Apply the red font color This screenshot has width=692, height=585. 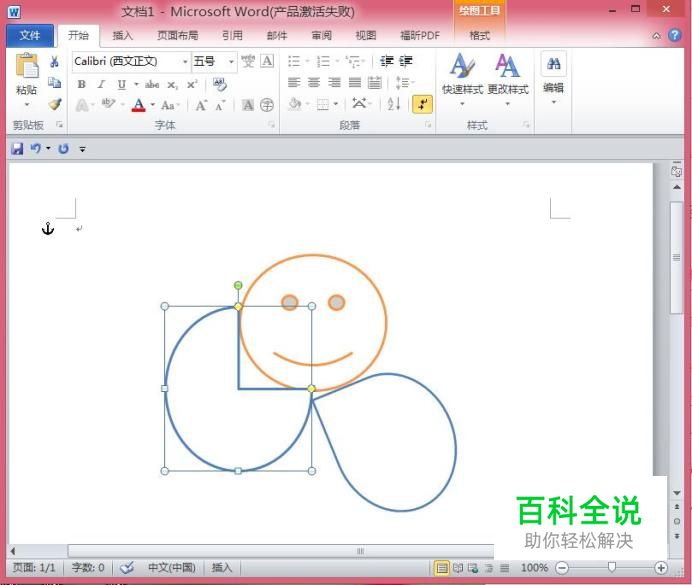click(139, 105)
